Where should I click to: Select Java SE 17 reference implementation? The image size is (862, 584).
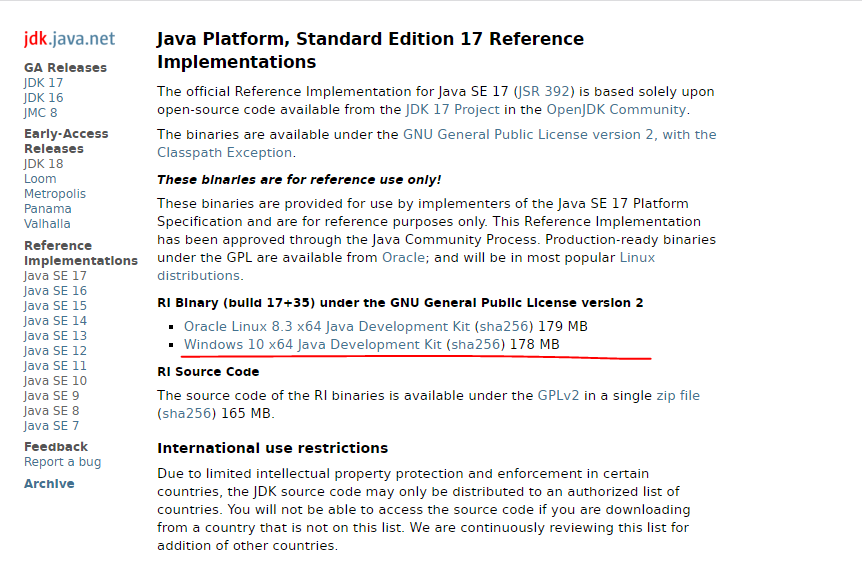click(x=56, y=276)
